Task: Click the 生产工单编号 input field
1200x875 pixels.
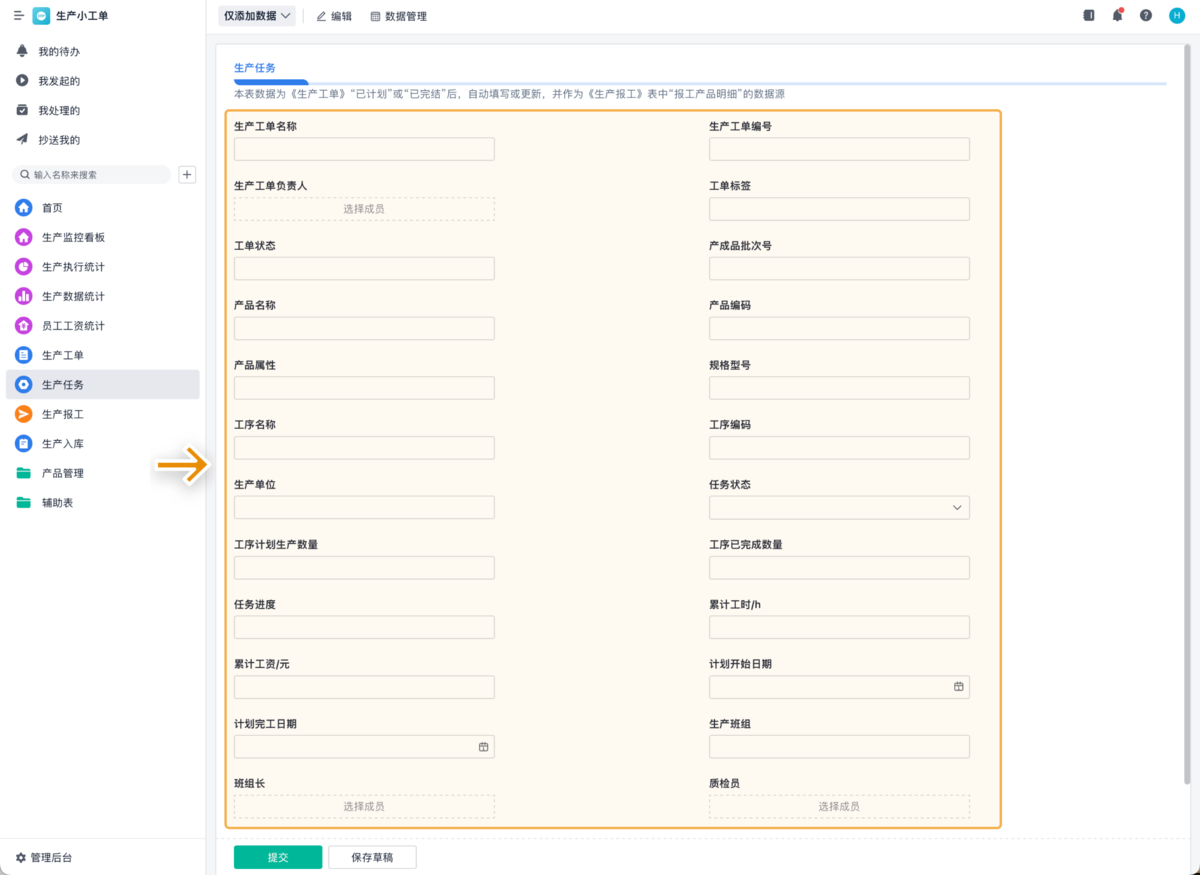Action: point(839,149)
